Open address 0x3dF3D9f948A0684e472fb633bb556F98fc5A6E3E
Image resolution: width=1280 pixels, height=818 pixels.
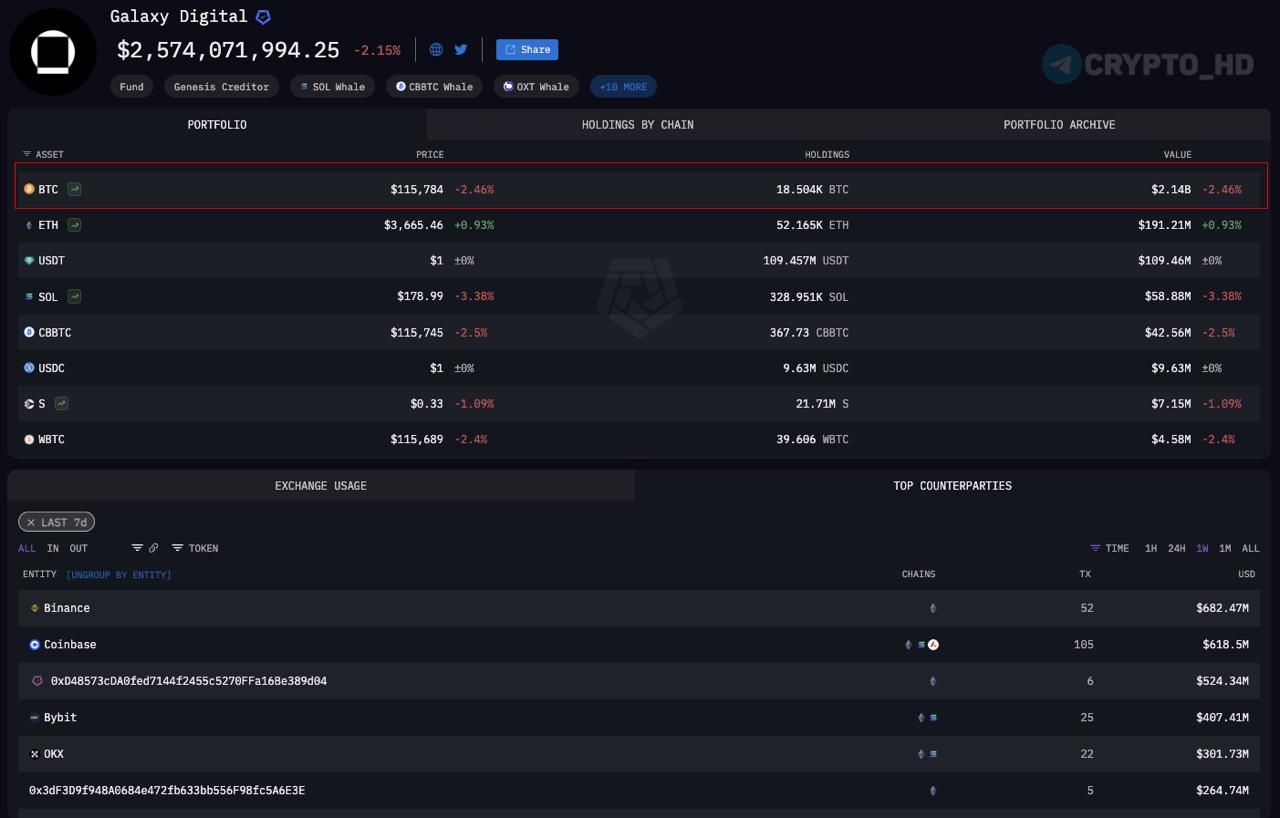(167, 791)
